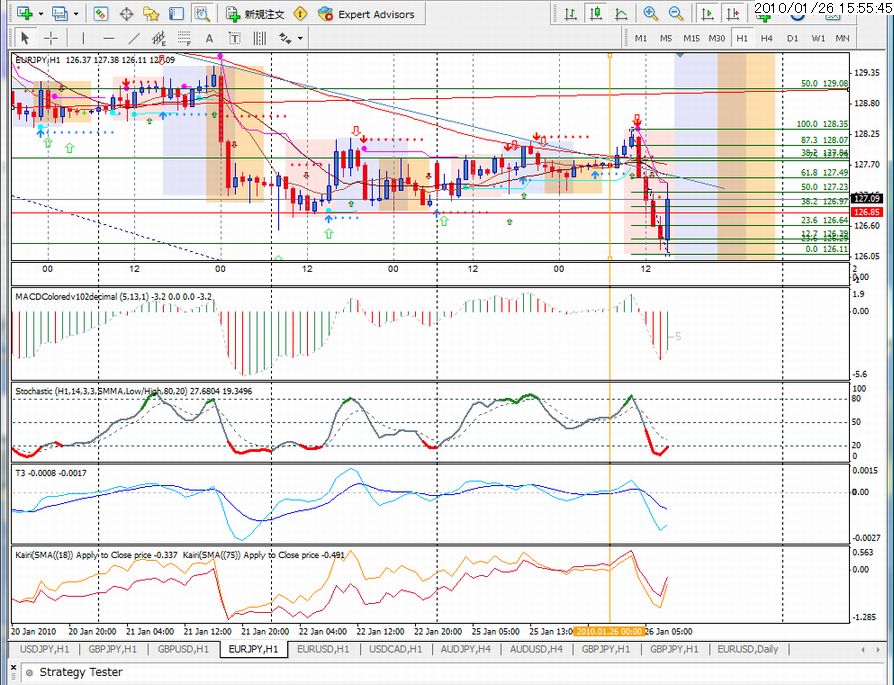The height and width of the screenshot is (685, 894).
Task: Select the M30 timeframe
Action: 717,38
